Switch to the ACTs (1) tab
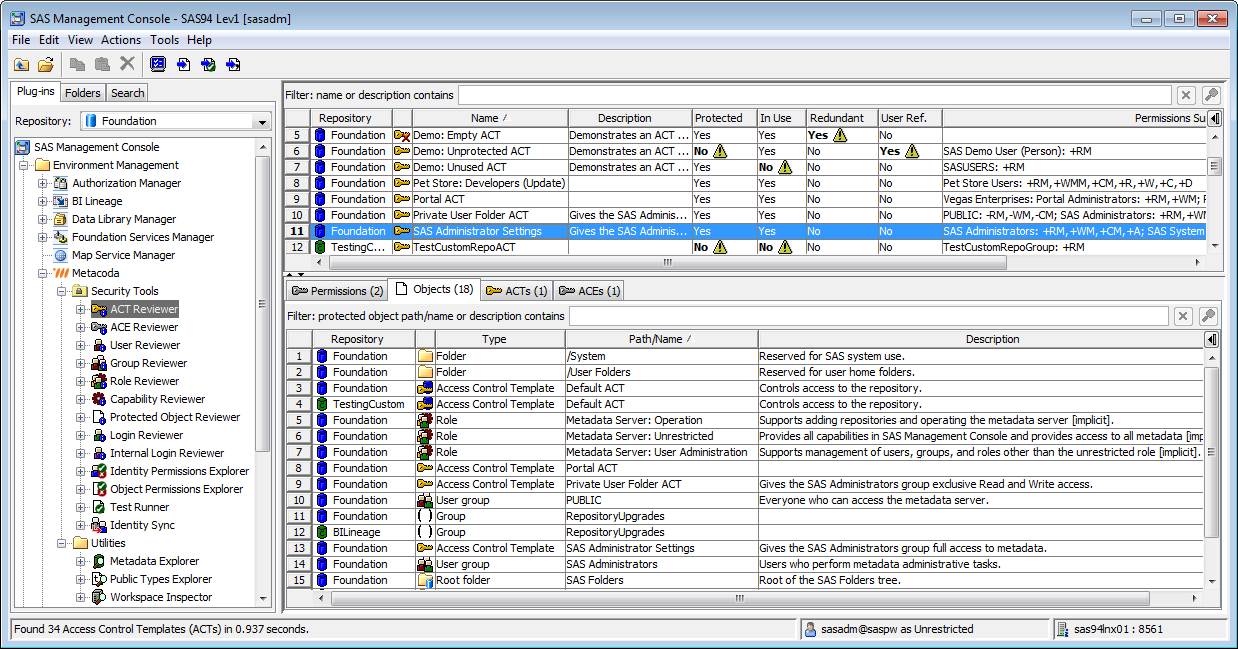1238x649 pixels. [516, 291]
